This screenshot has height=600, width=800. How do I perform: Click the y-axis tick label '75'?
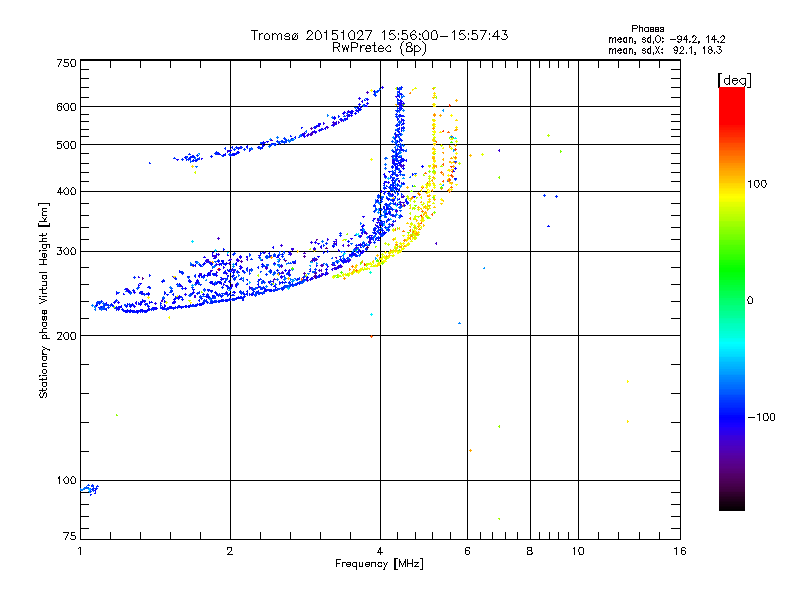(x=70, y=536)
